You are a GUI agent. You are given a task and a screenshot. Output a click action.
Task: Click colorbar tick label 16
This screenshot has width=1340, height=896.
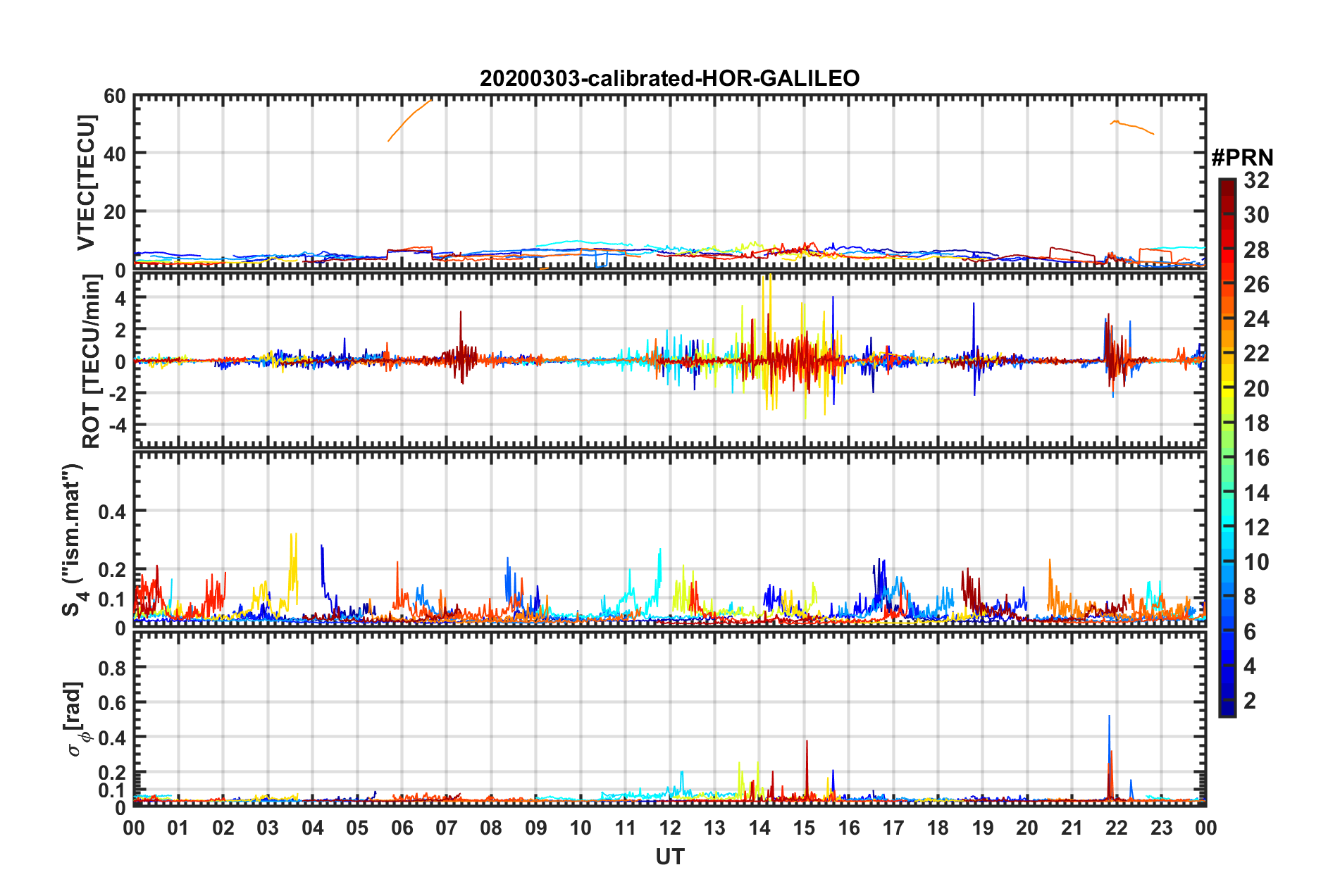(x=1256, y=458)
